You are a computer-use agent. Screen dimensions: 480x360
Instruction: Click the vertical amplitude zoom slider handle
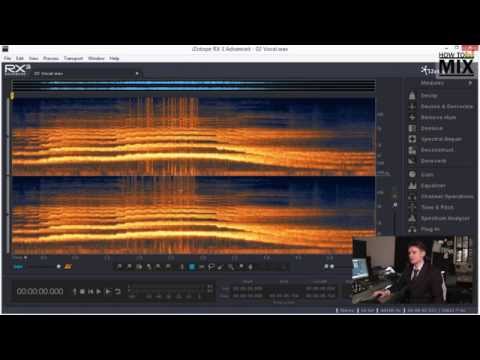coord(395,204)
